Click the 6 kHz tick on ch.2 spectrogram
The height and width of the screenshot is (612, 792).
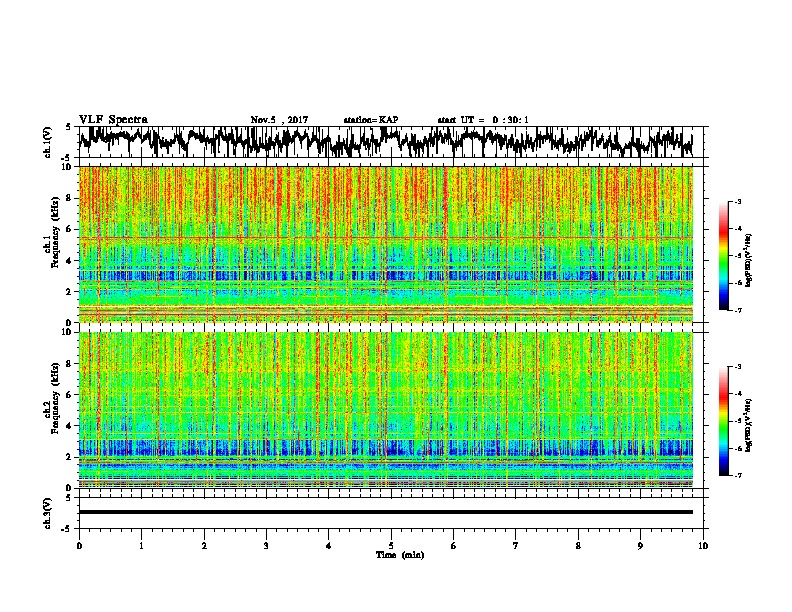click(70, 394)
